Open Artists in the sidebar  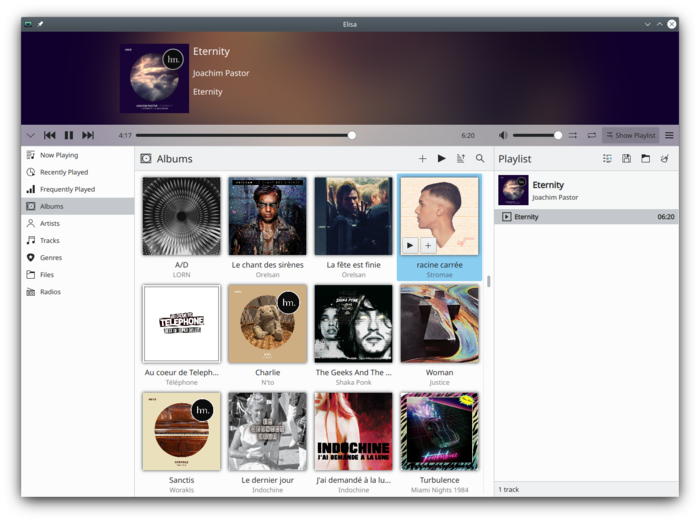50,223
